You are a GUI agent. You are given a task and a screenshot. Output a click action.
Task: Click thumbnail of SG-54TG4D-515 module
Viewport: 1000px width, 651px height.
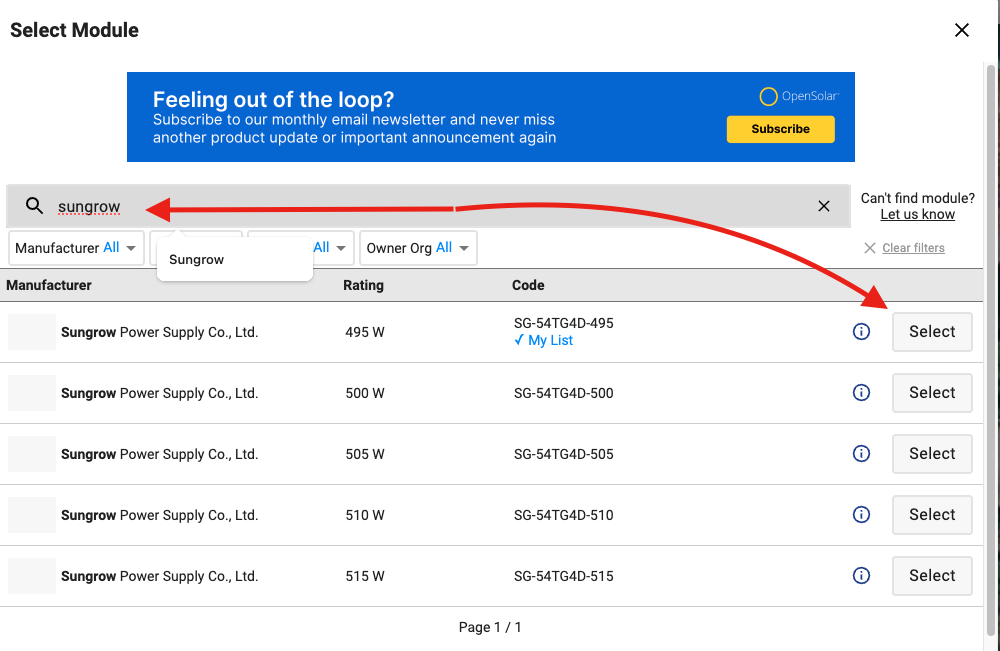(32, 576)
